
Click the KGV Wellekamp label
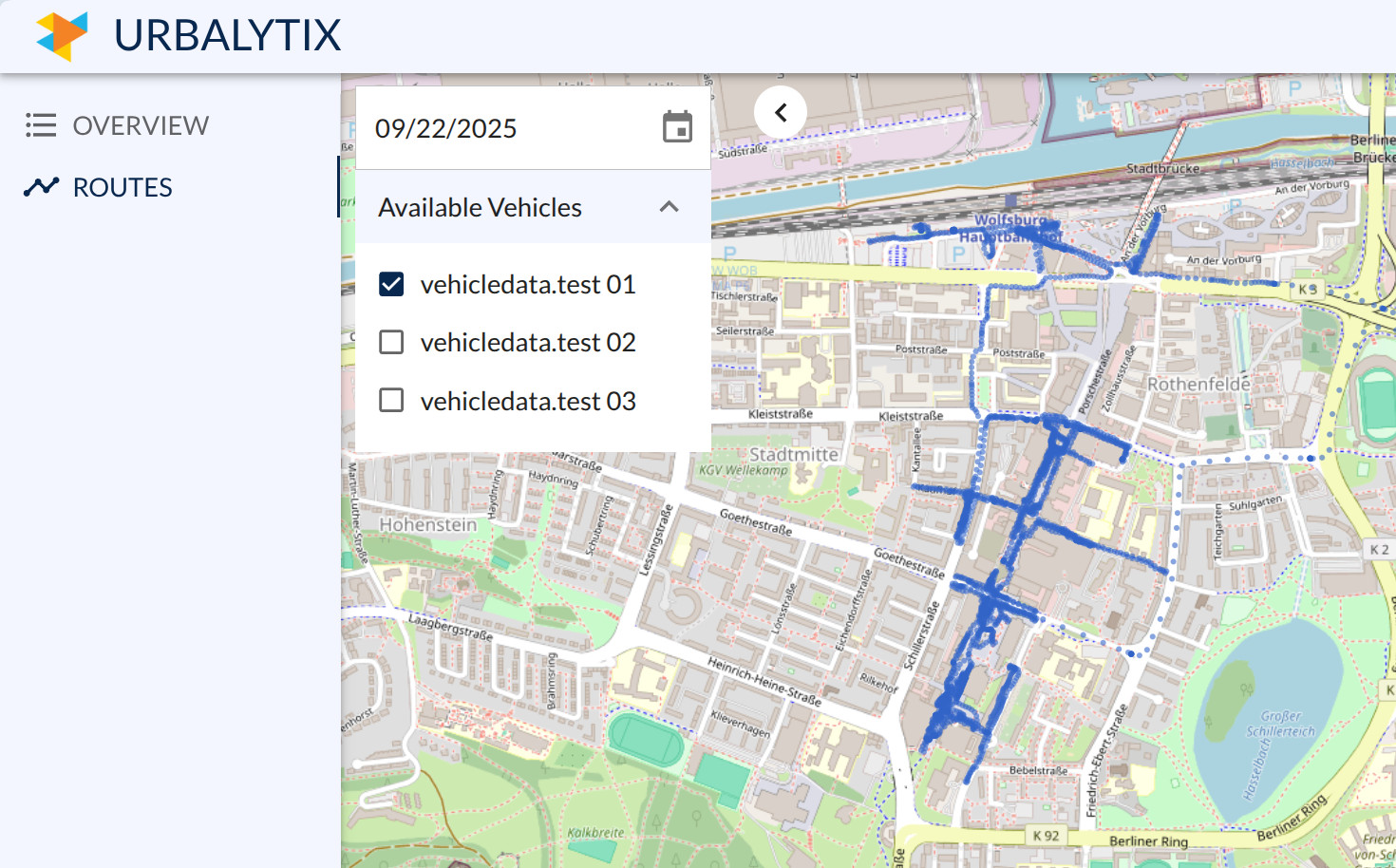click(744, 470)
